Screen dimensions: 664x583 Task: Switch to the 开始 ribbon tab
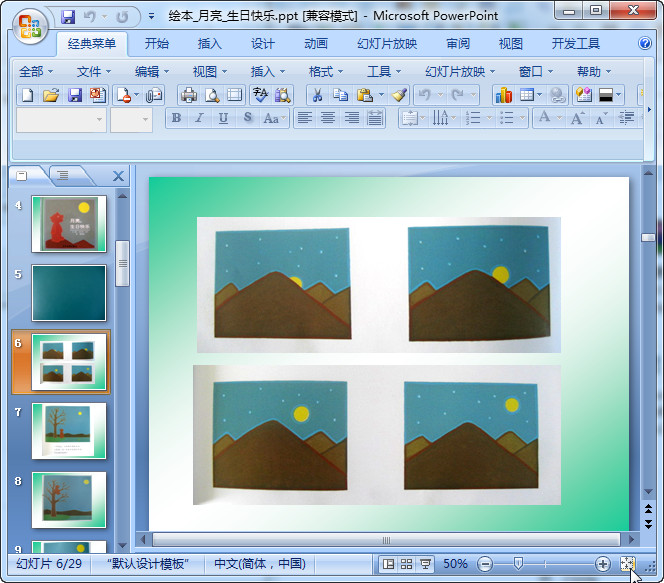(157, 43)
